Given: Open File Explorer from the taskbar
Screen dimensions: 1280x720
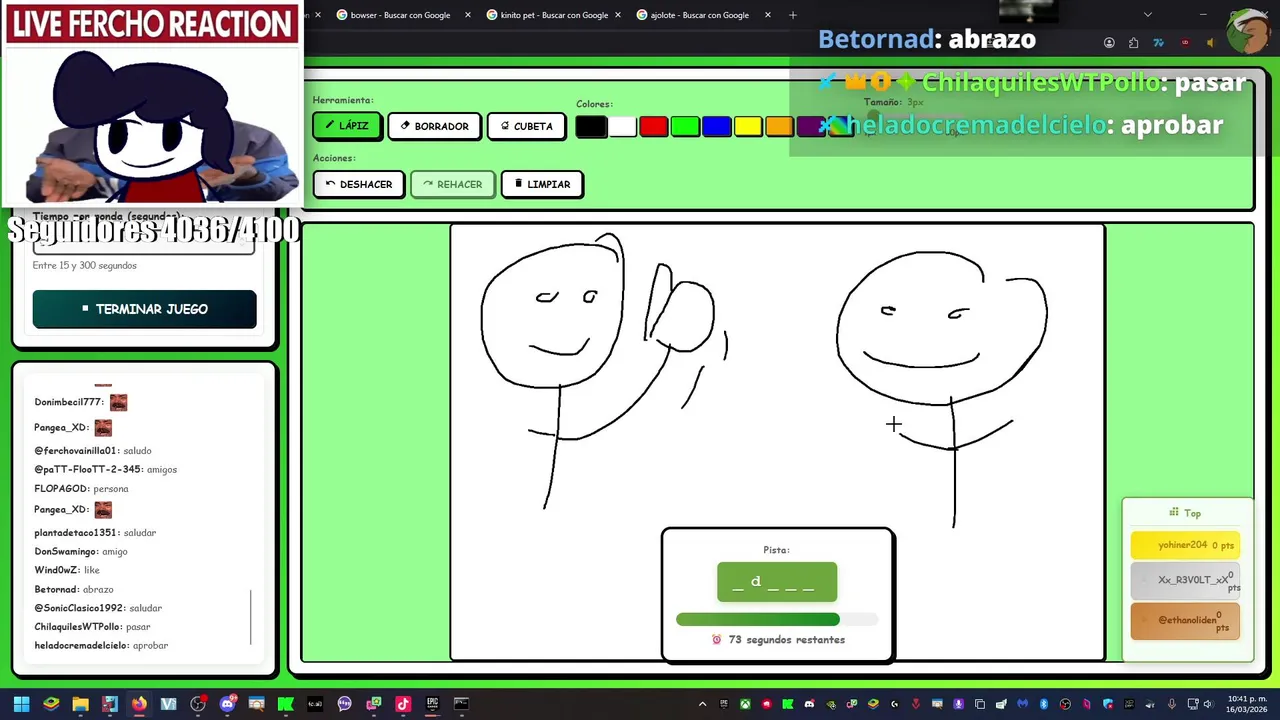Looking at the screenshot, I should (80, 704).
